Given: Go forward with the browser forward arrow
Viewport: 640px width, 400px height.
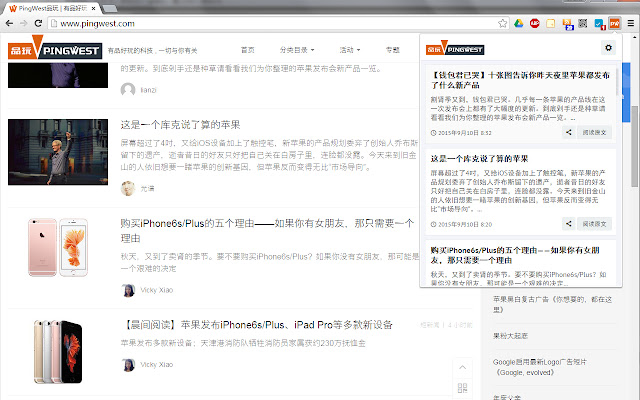Looking at the screenshot, I should tap(24, 23).
